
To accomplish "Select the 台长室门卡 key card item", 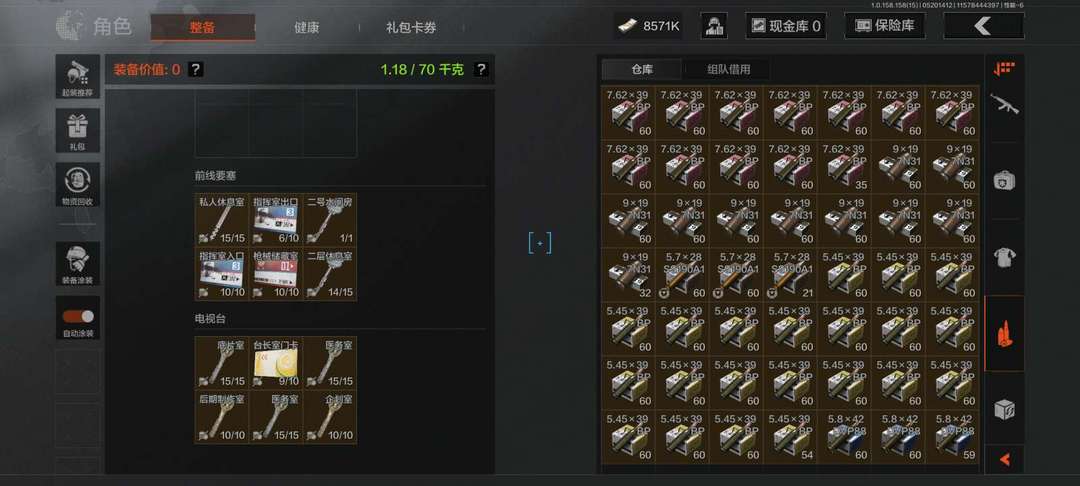I will click(276, 362).
